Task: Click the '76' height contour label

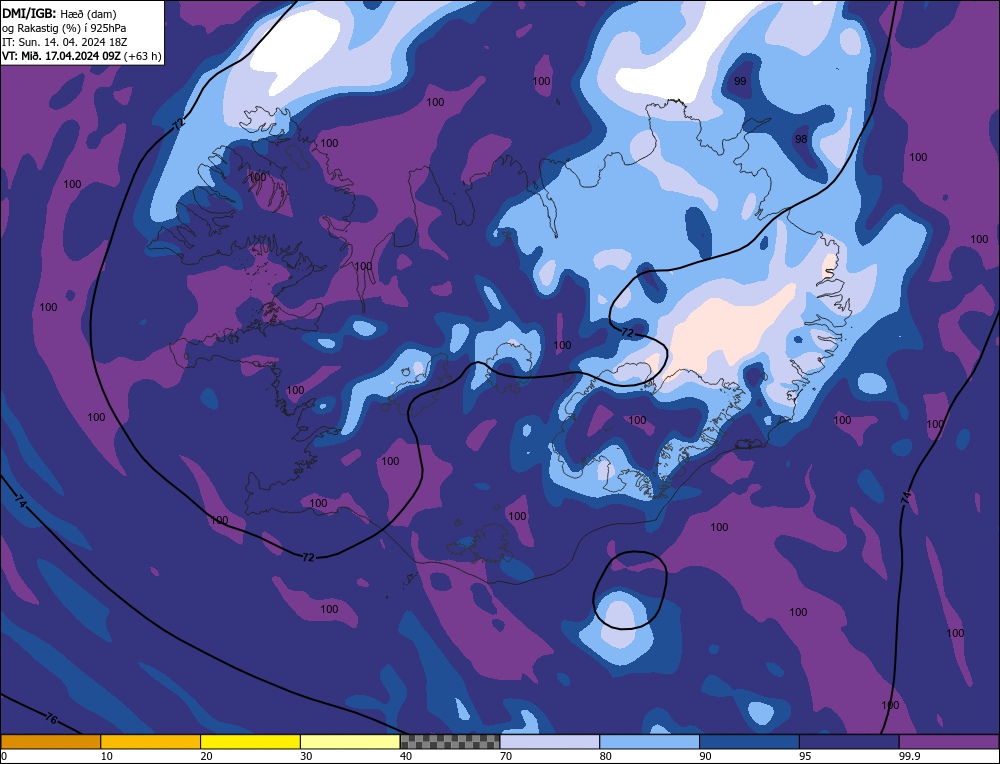Action: [52, 719]
